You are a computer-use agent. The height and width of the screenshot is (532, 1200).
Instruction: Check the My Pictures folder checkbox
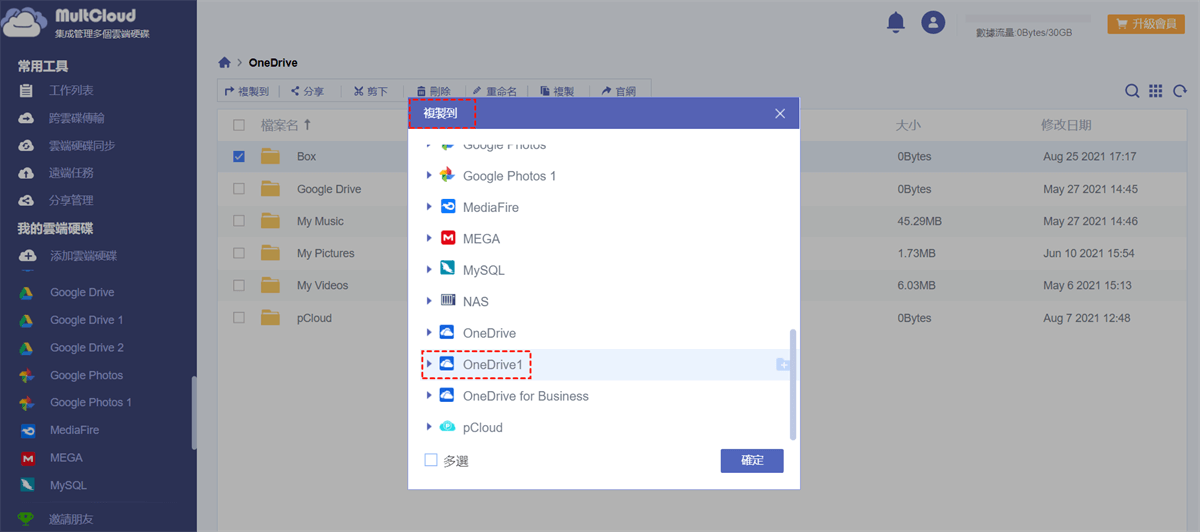tap(238, 253)
